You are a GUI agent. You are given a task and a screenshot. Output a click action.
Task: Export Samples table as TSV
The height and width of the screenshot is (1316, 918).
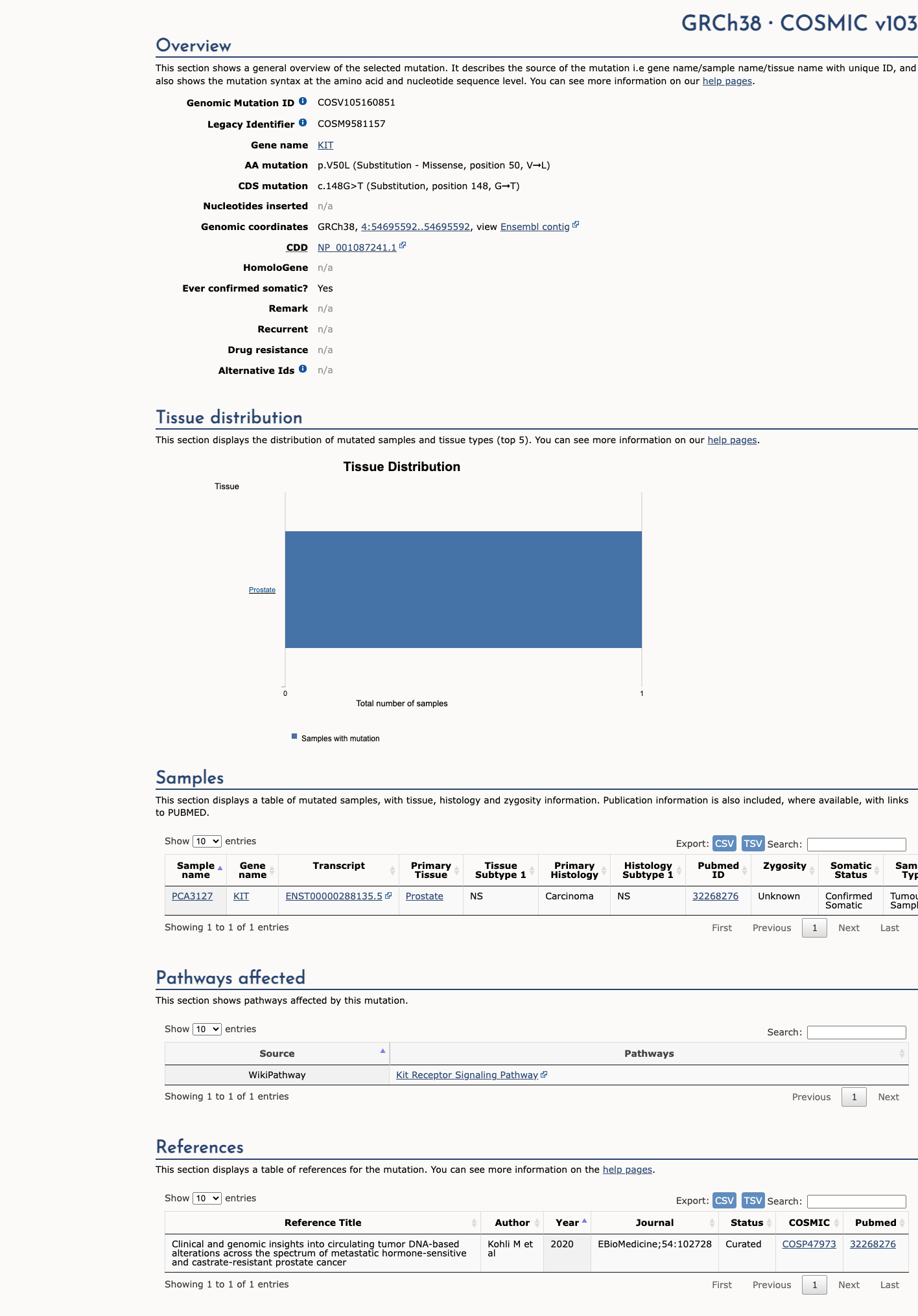click(x=753, y=843)
